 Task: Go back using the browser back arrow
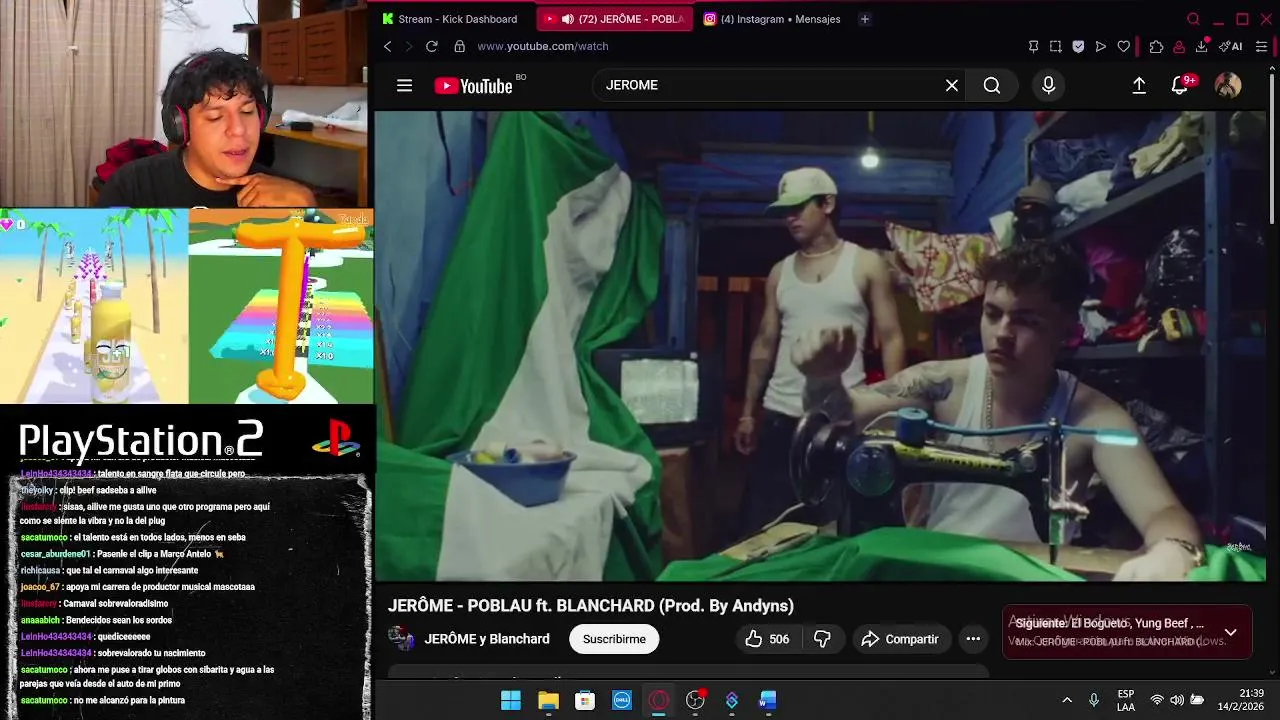388,46
